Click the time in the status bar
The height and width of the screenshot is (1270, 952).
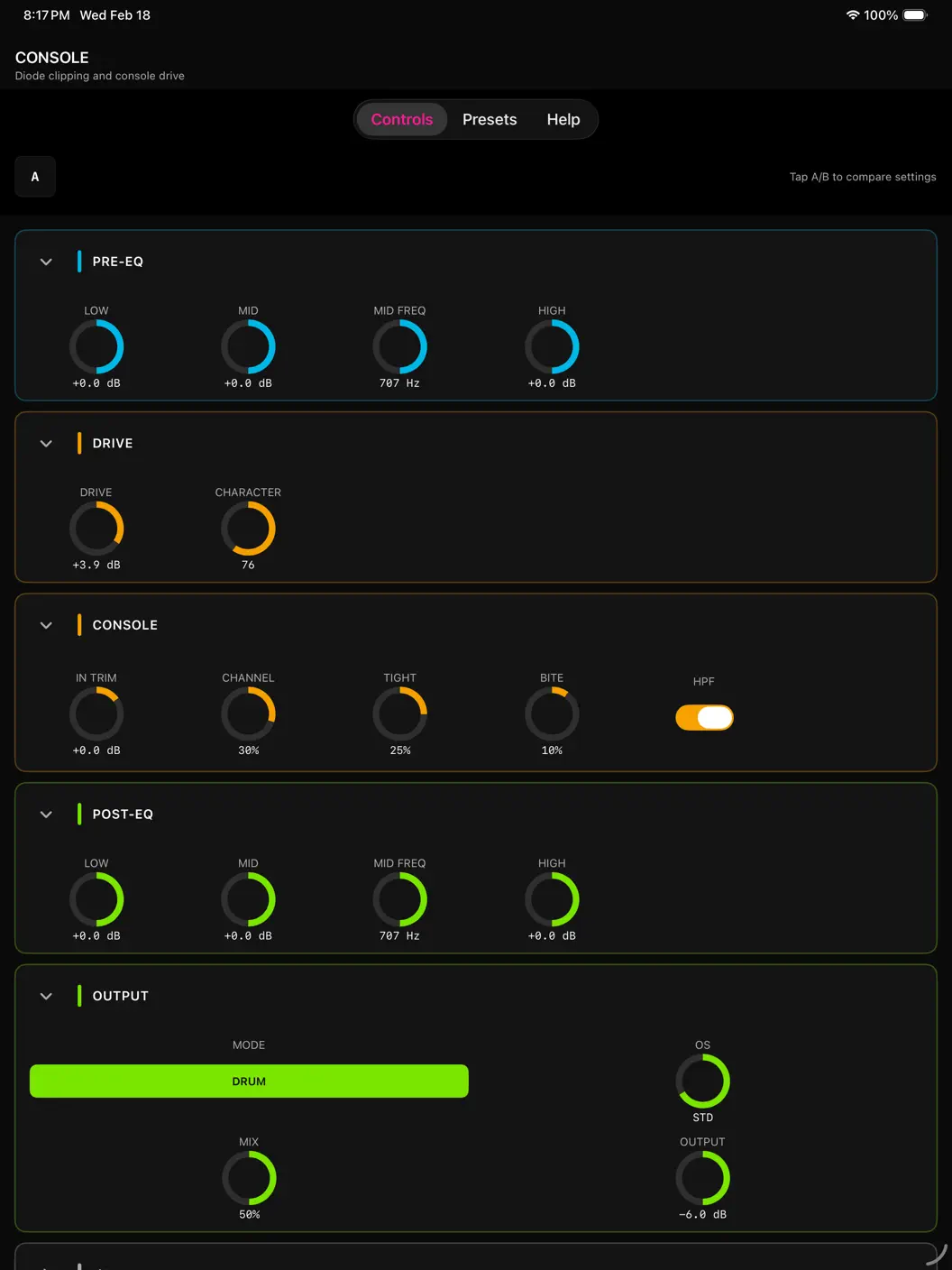46,15
